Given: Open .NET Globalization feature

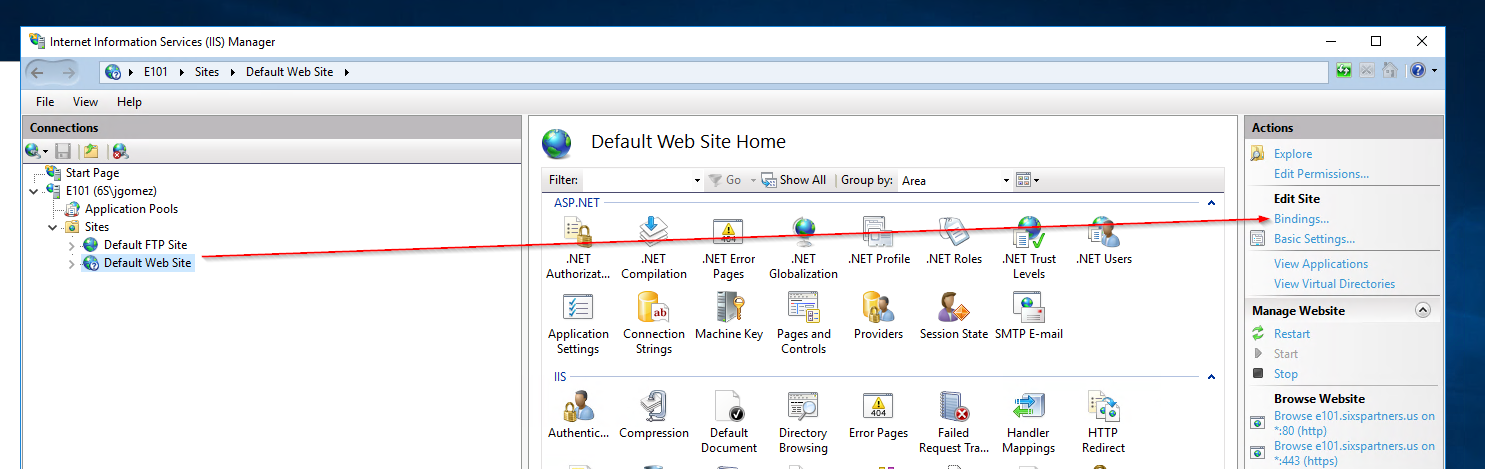Looking at the screenshot, I should click(803, 248).
